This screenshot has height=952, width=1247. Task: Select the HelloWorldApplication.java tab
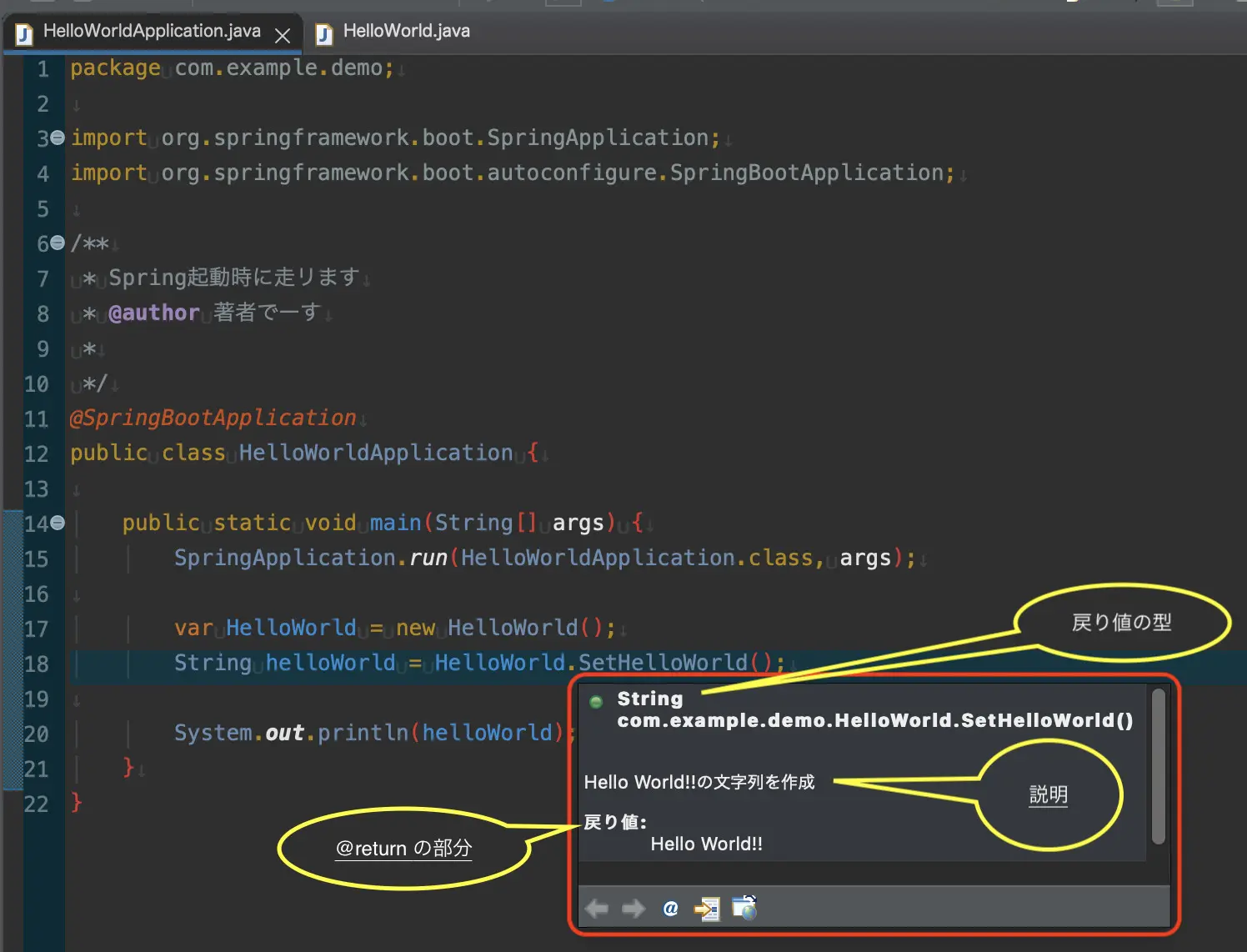click(x=142, y=32)
